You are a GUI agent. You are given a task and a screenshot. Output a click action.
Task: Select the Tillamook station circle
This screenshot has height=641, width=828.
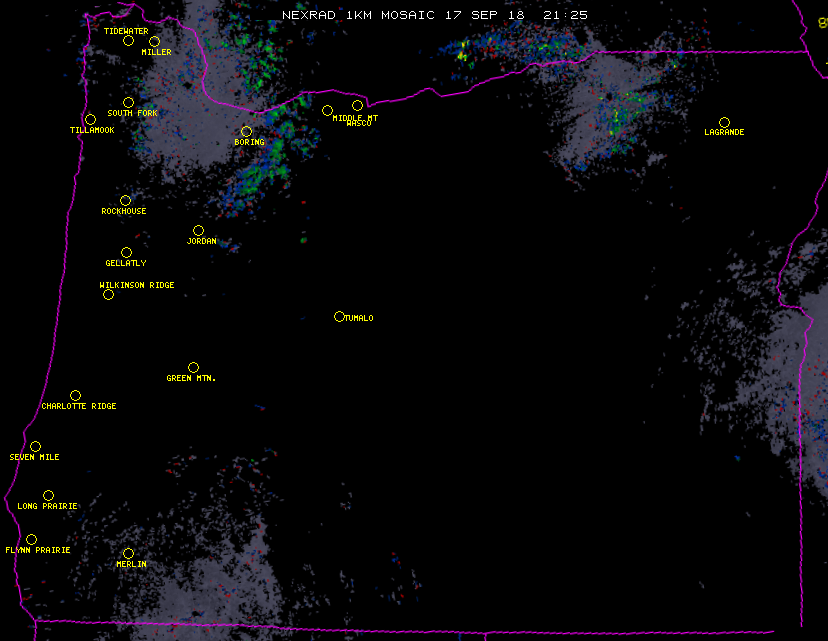tap(90, 120)
